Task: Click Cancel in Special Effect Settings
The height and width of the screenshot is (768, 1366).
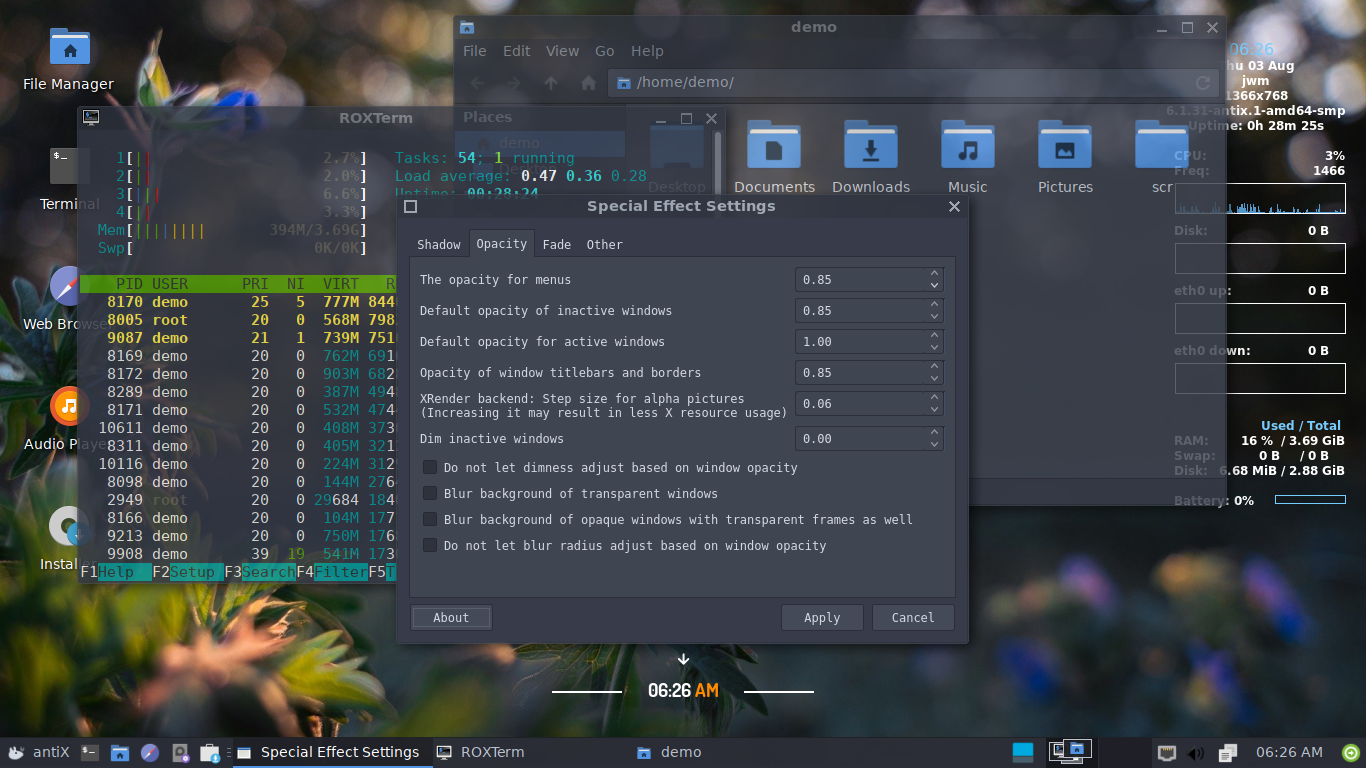Action: click(913, 618)
